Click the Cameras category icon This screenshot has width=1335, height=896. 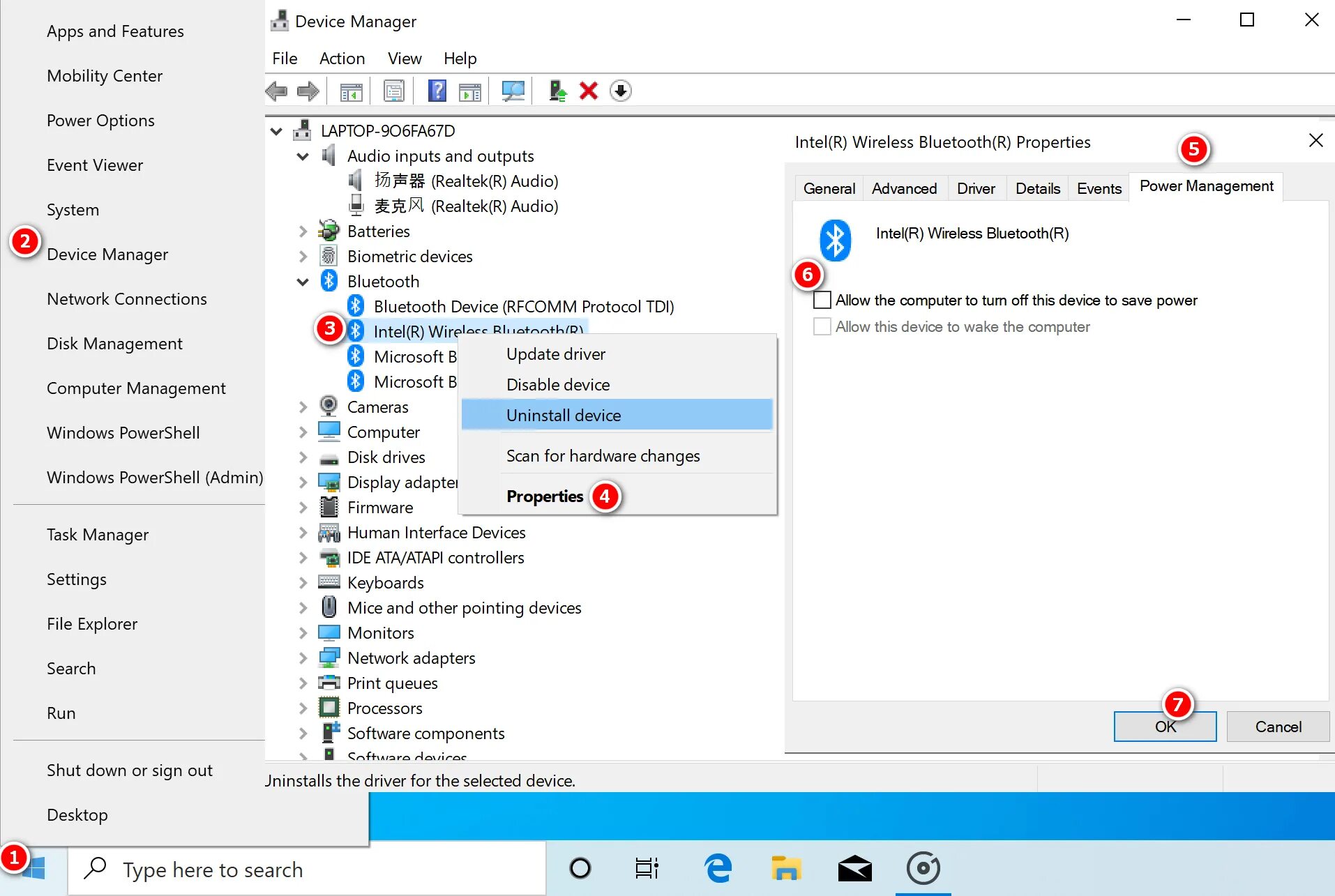tap(329, 407)
